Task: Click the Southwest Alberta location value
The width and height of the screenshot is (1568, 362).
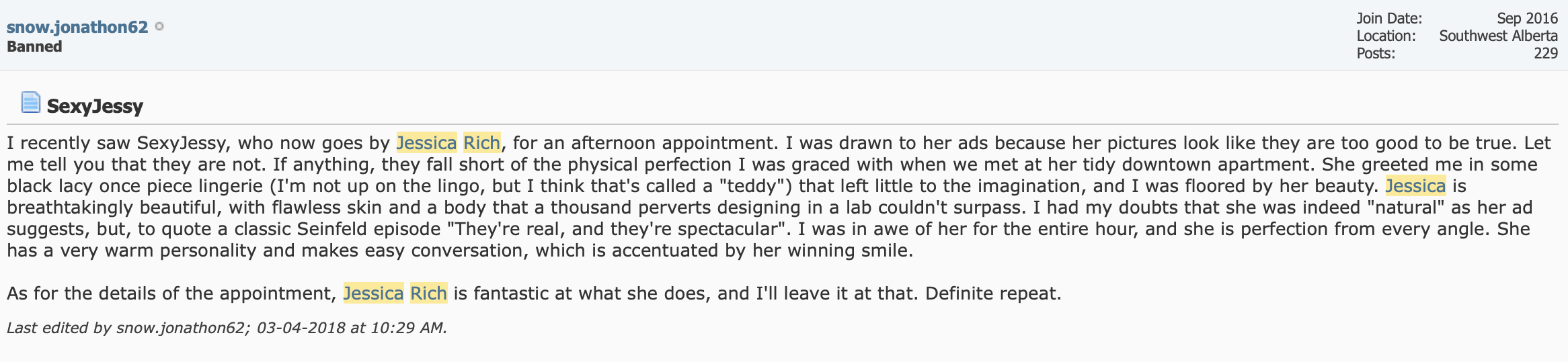Action: click(x=1498, y=36)
